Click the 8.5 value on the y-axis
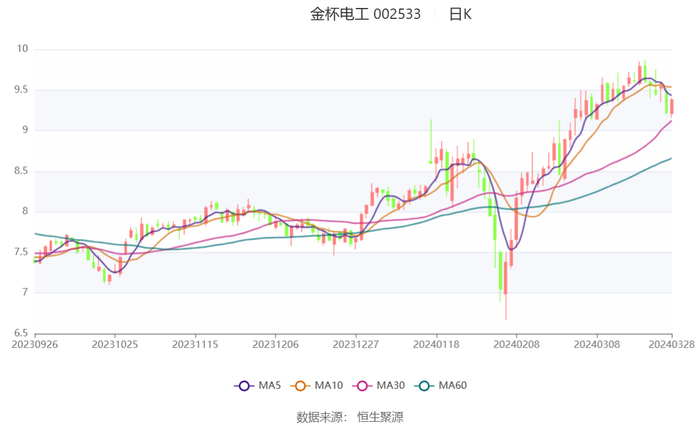Viewport: 700px width, 426px height. 20,171
